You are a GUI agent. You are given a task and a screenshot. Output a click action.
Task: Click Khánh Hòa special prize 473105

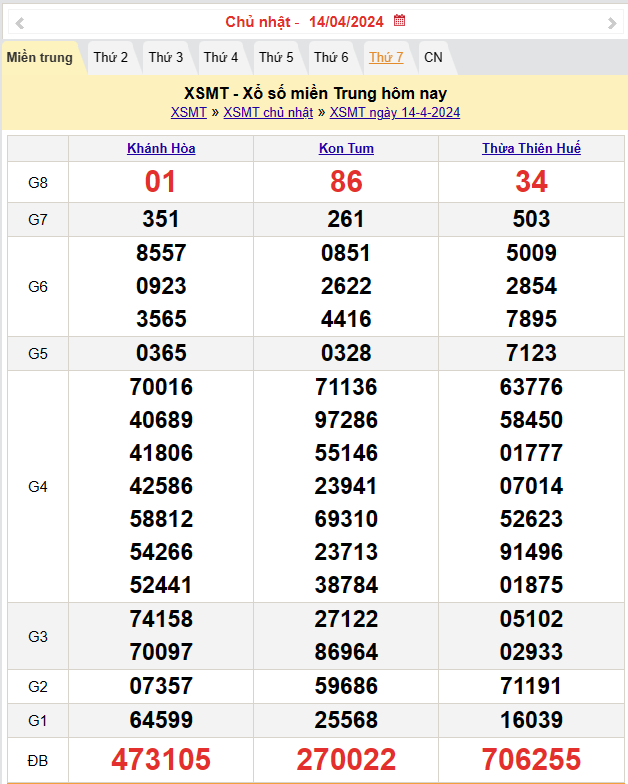coord(161,760)
